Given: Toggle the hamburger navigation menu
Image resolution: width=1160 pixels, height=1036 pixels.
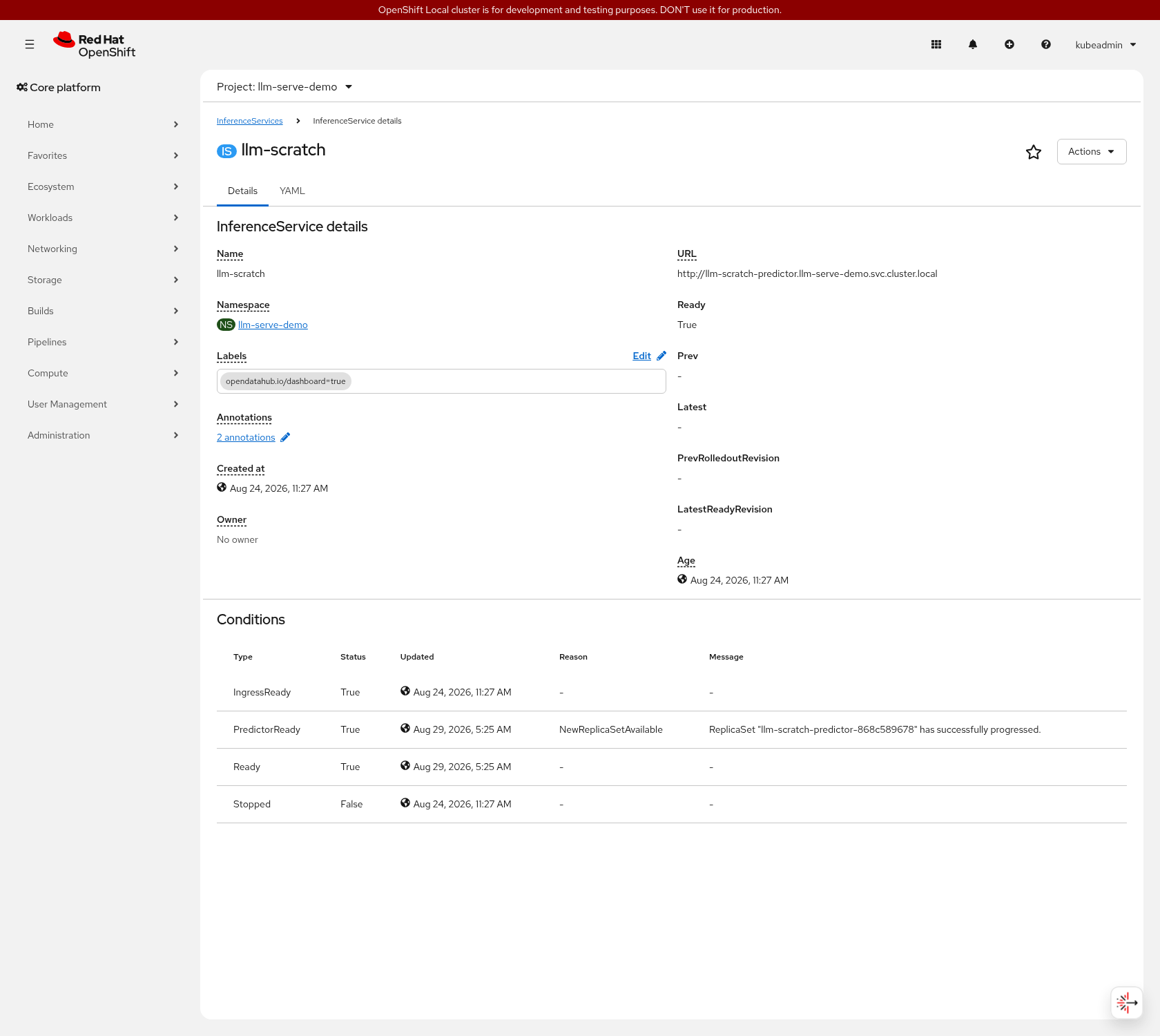Looking at the screenshot, I should point(30,44).
